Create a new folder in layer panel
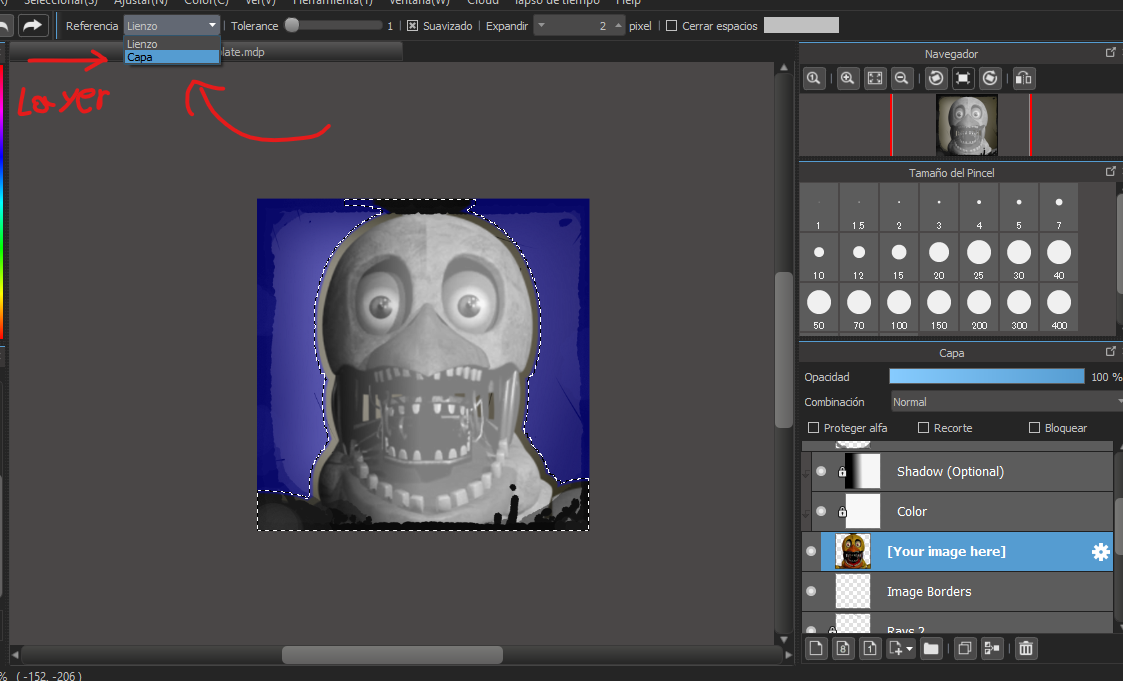1123x681 pixels. (x=931, y=649)
